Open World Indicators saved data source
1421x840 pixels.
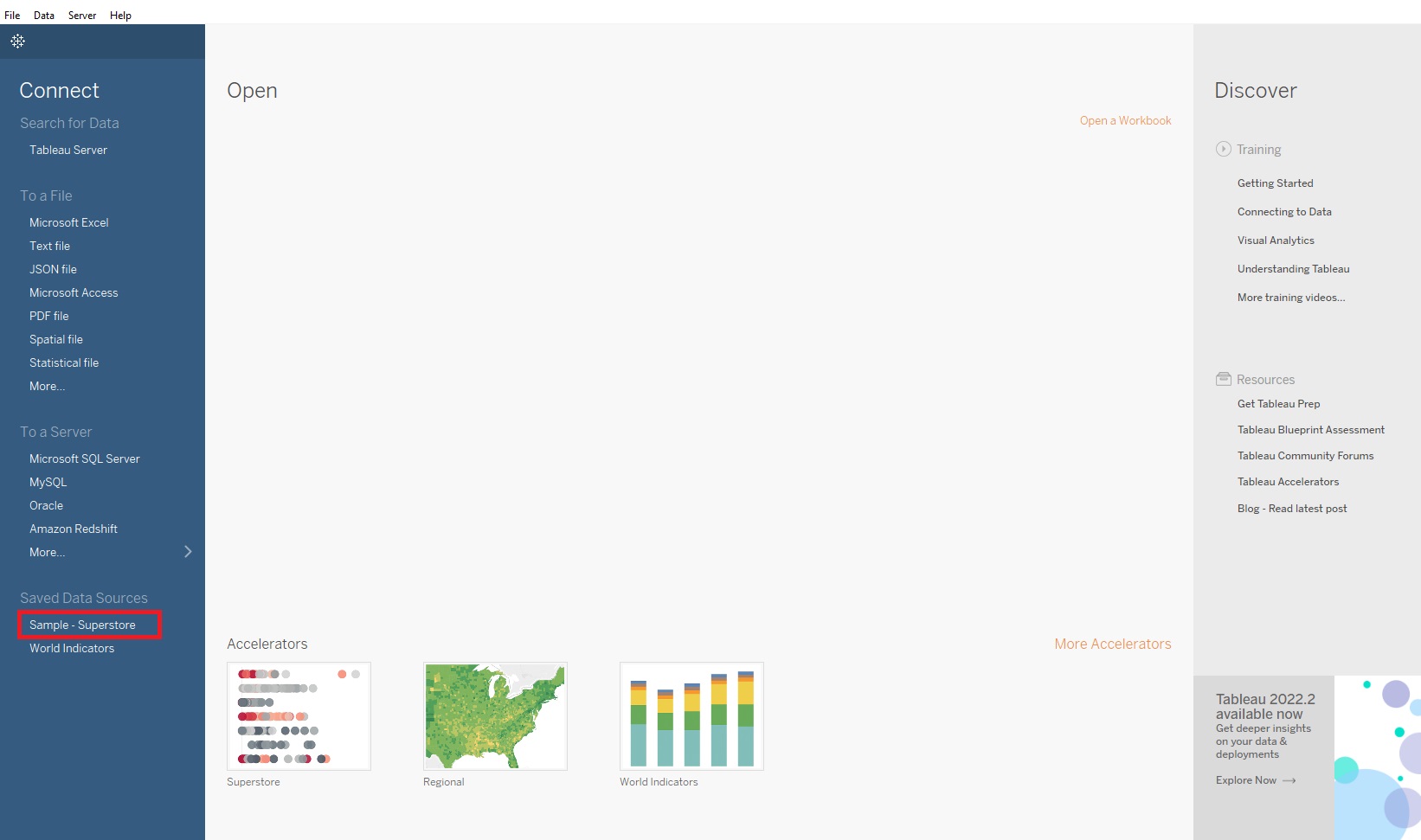click(x=72, y=648)
